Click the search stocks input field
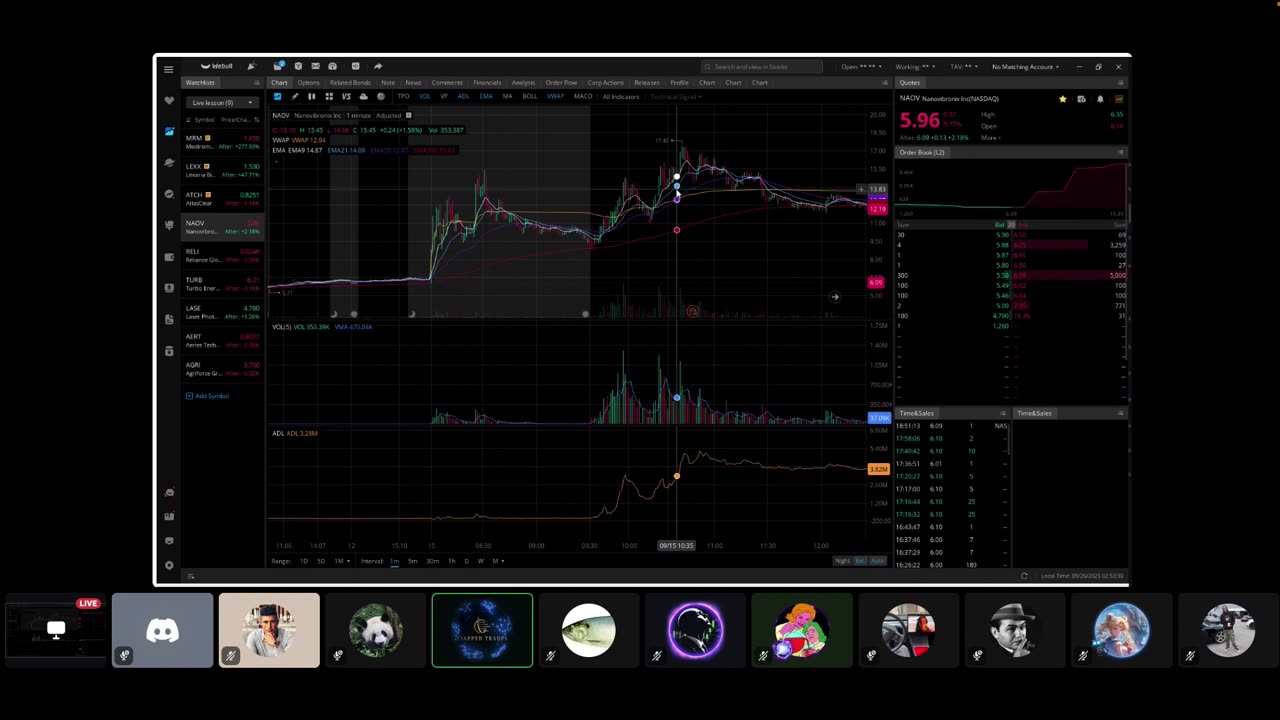 tap(762, 67)
